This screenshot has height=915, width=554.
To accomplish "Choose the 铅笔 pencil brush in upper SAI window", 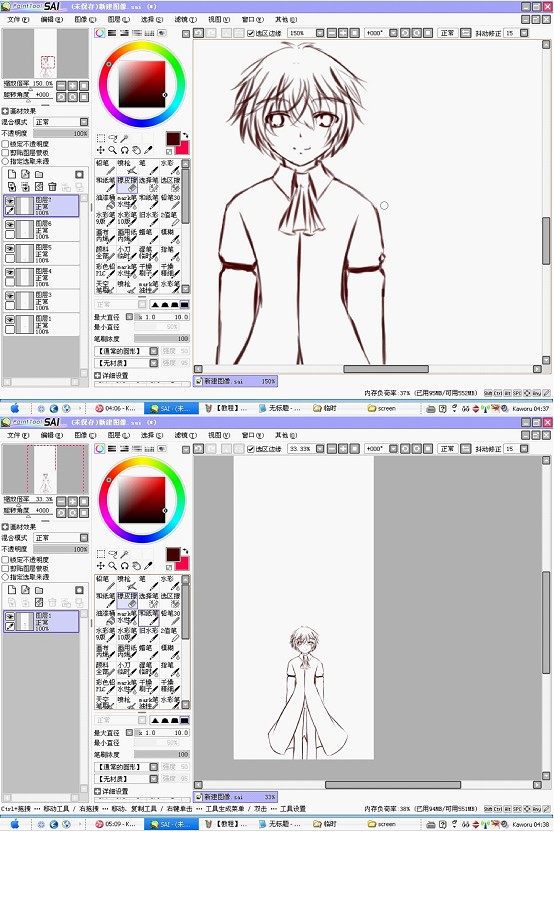I will click(x=105, y=167).
